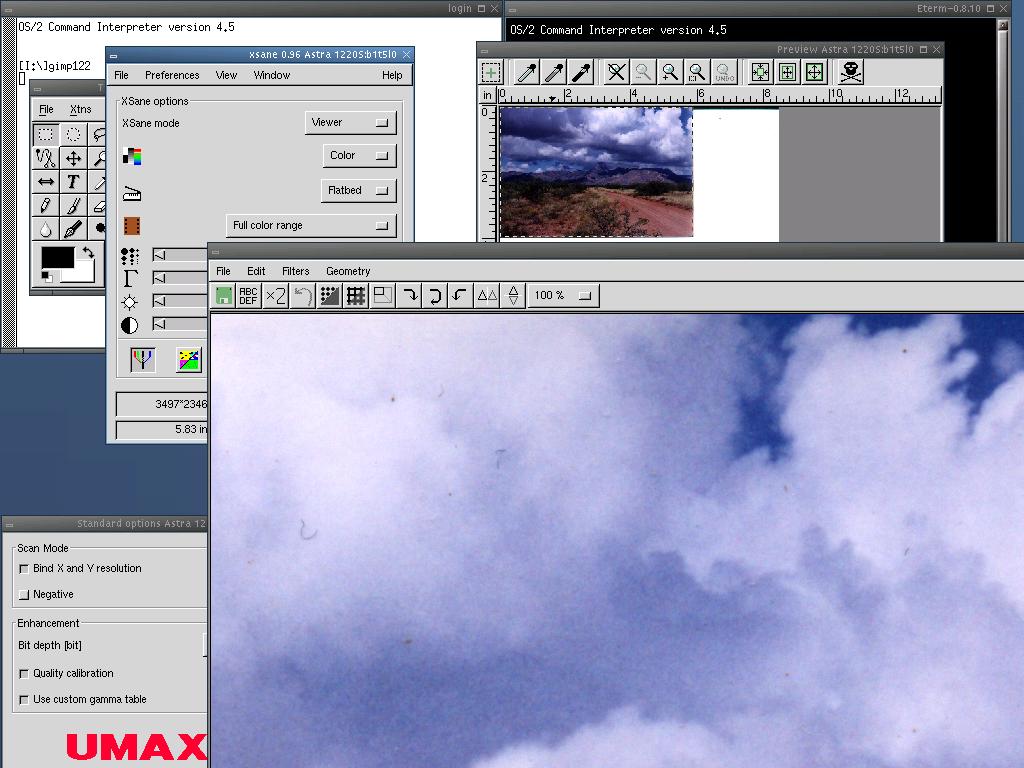The width and height of the screenshot is (1024, 768).
Task: Pick white point with white eyedropper
Action: click(527, 72)
